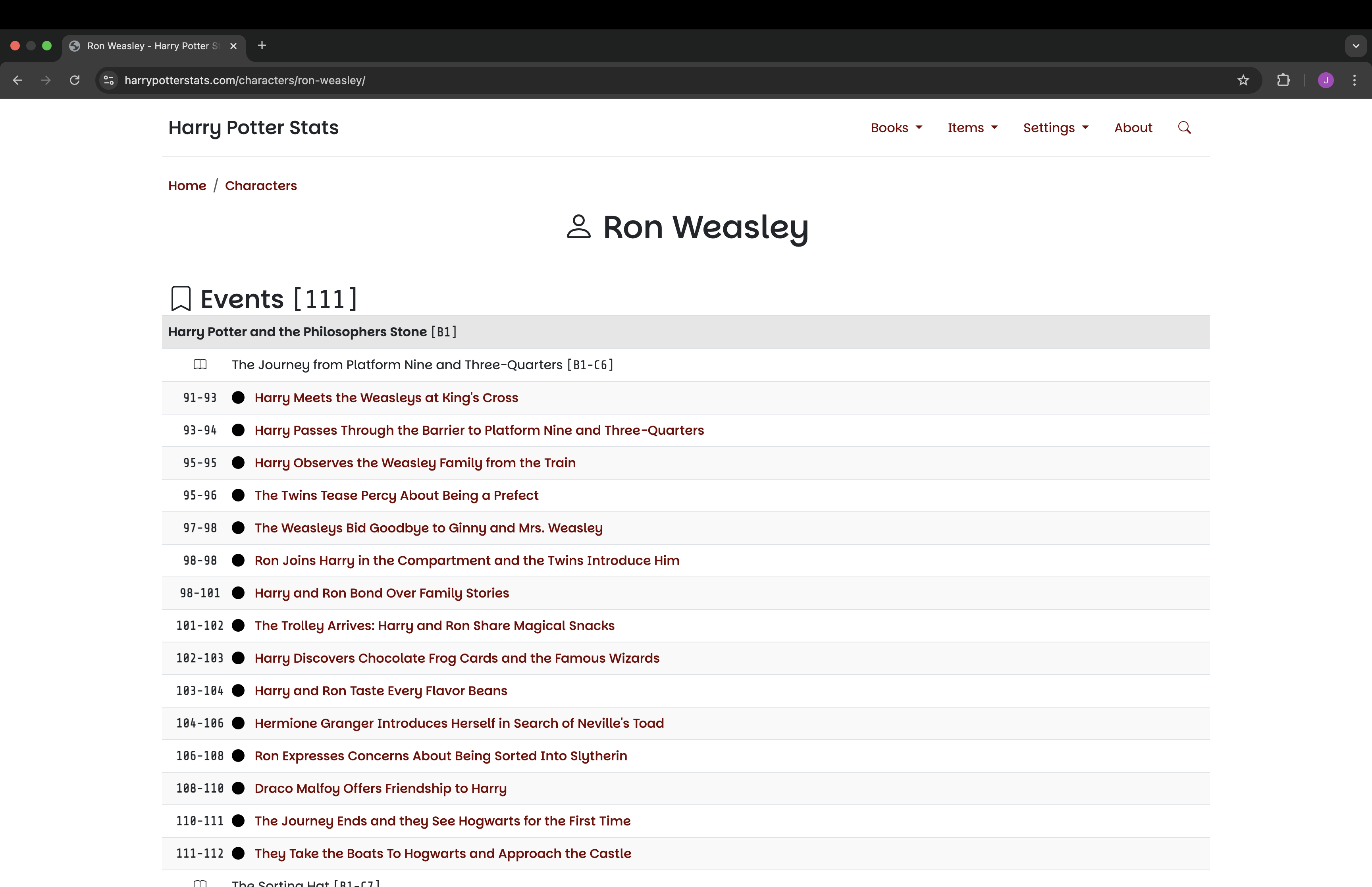Expand the Books dropdown menu
1372x887 pixels.
click(896, 128)
